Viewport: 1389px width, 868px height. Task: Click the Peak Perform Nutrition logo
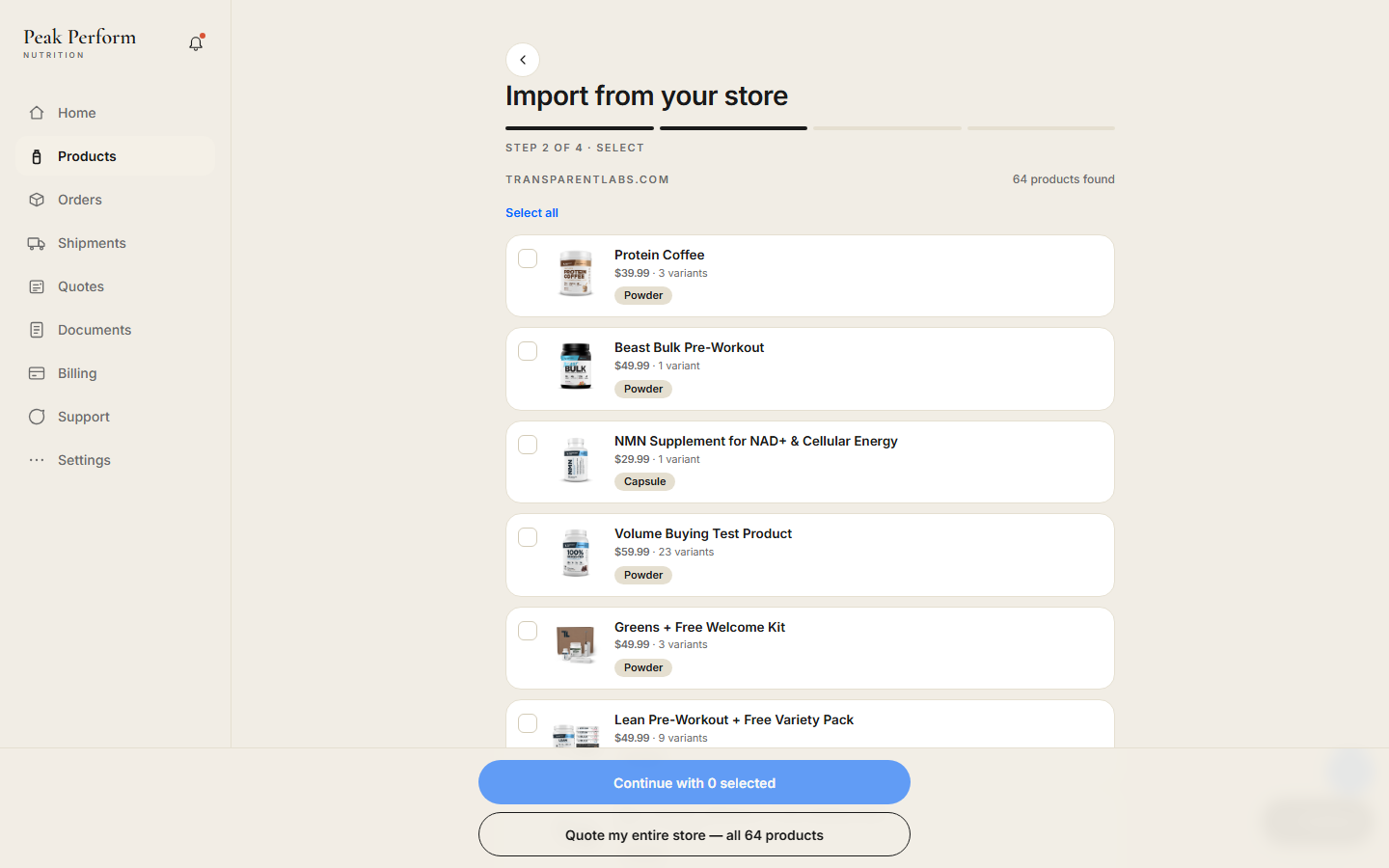(x=80, y=42)
